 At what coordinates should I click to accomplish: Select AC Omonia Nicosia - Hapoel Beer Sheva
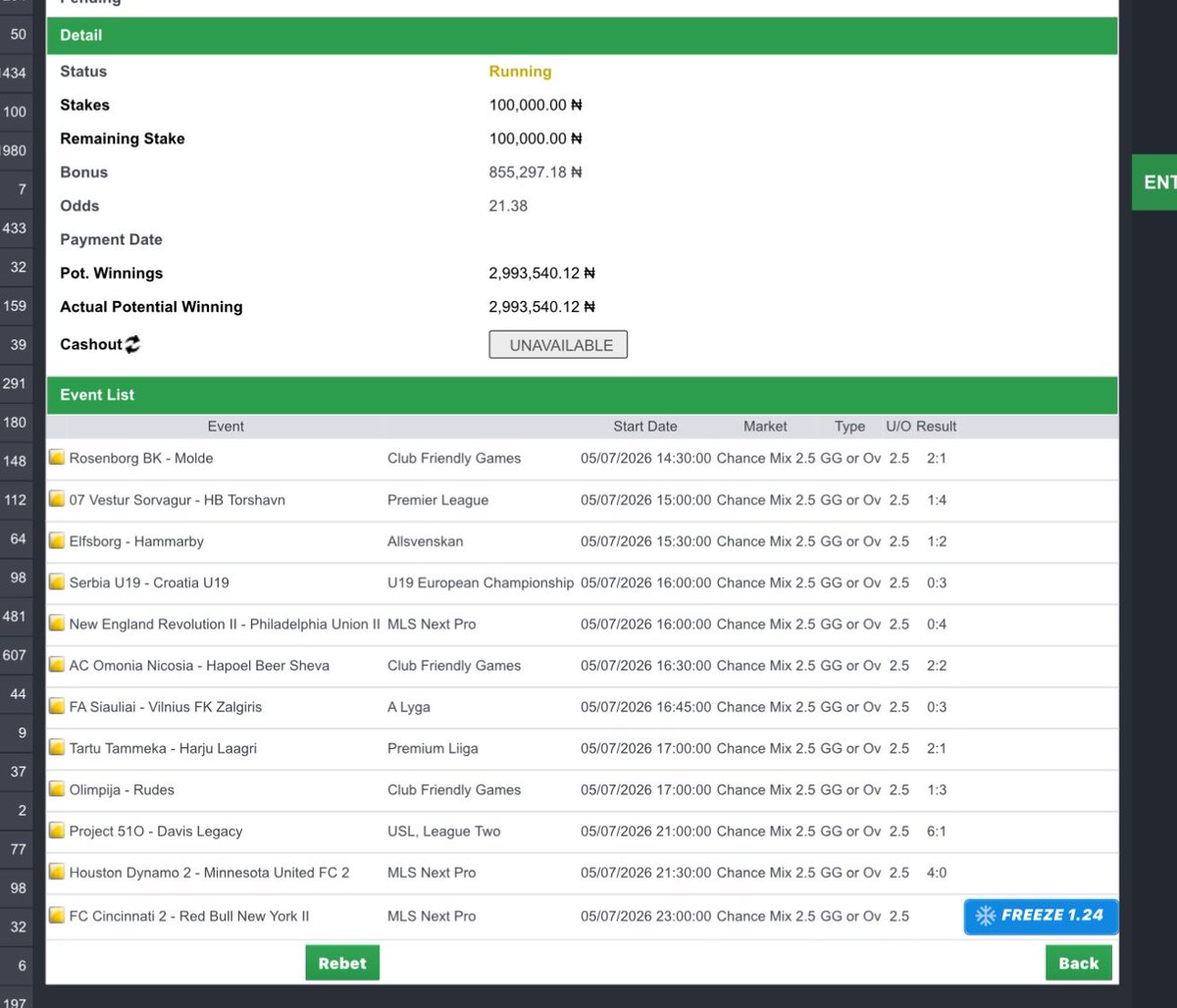(x=199, y=666)
